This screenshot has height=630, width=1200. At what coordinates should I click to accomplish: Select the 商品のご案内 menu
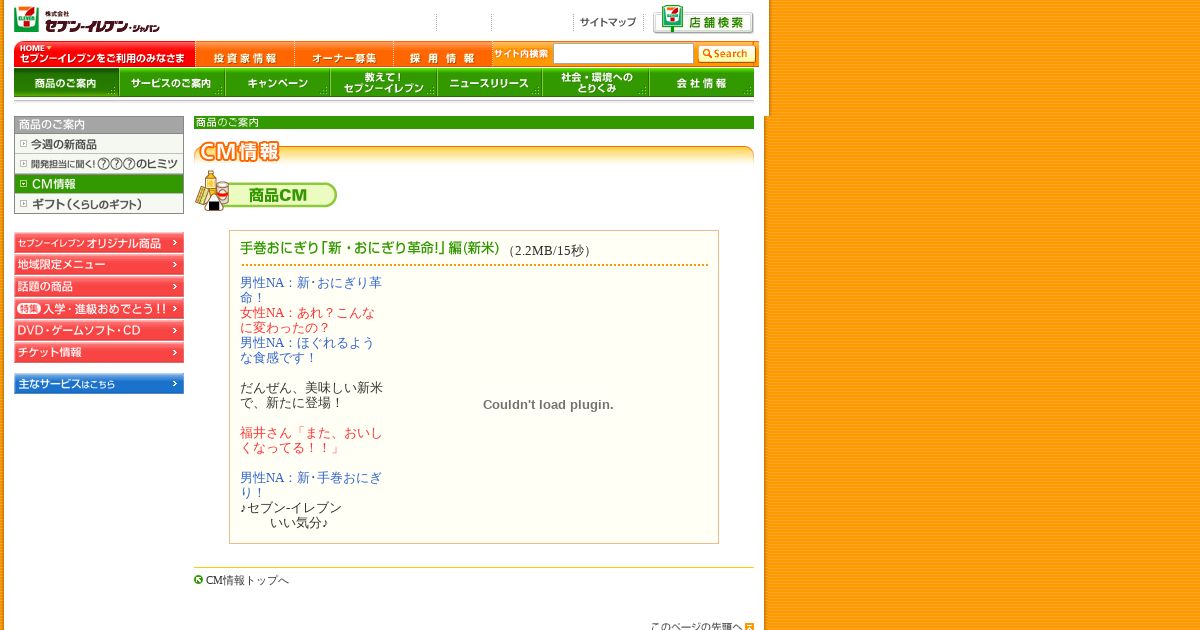click(x=66, y=83)
